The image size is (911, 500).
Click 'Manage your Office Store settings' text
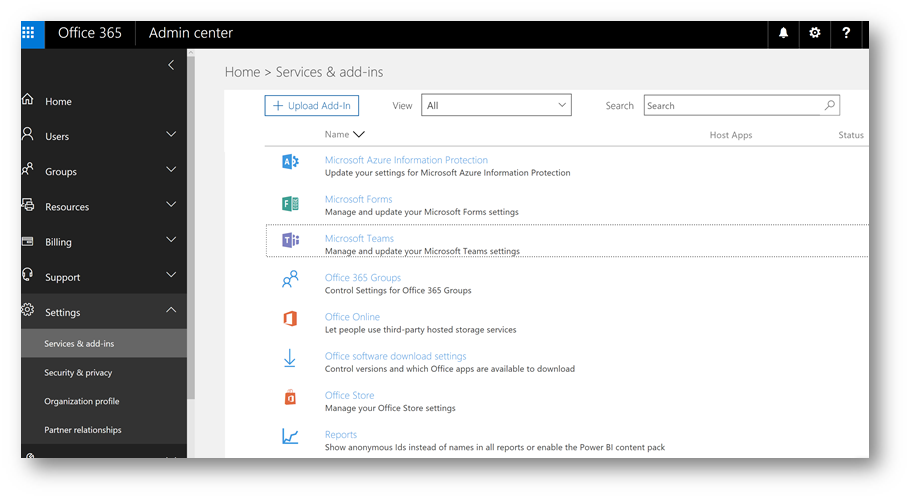point(390,408)
